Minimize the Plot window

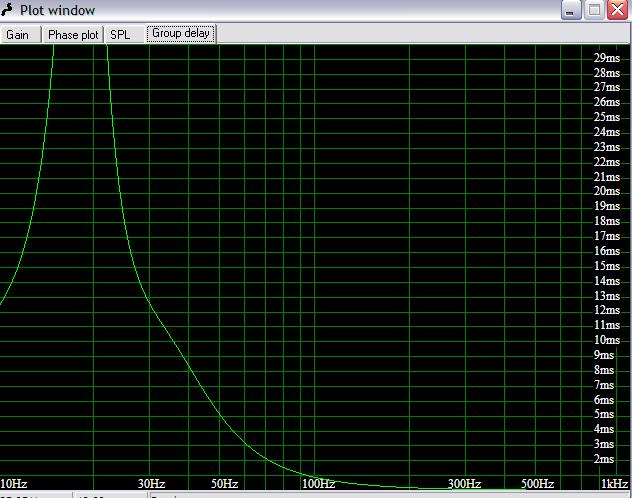click(x=571, y=10)
